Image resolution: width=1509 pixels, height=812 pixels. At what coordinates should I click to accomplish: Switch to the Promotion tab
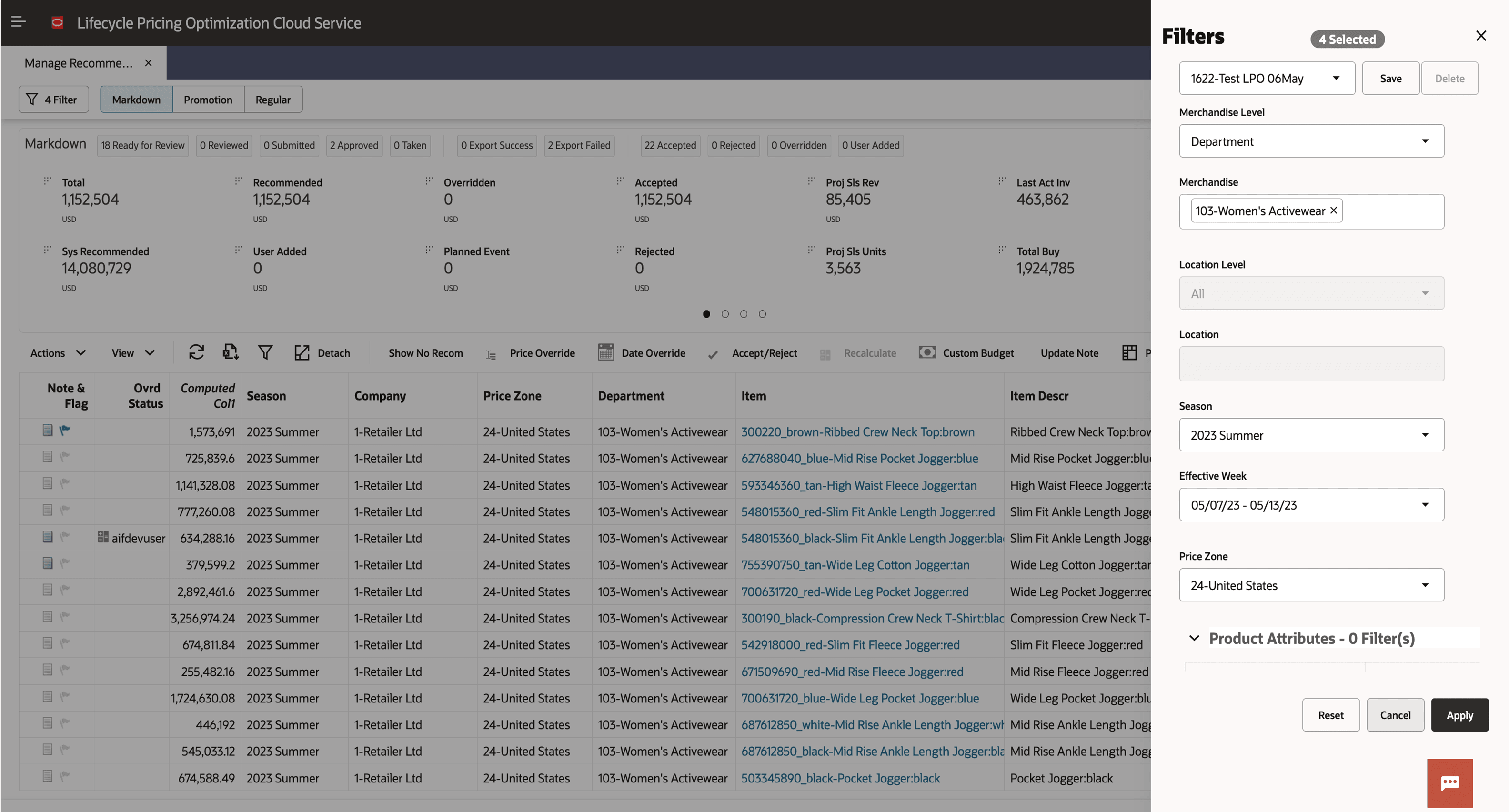click(208, 99)
